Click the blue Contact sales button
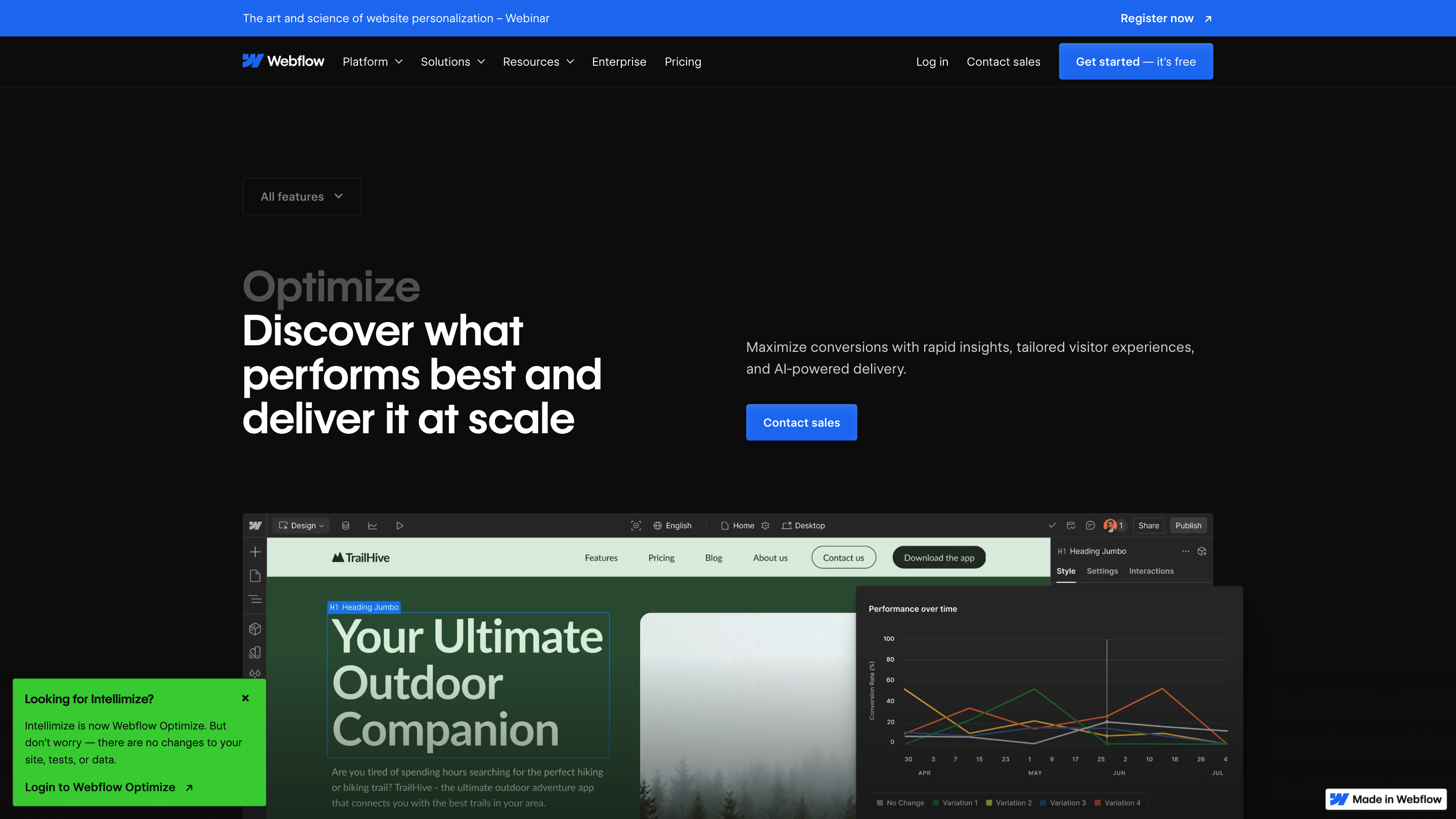Viewport: 1456px width, 819px height. [x=801, y=422]
